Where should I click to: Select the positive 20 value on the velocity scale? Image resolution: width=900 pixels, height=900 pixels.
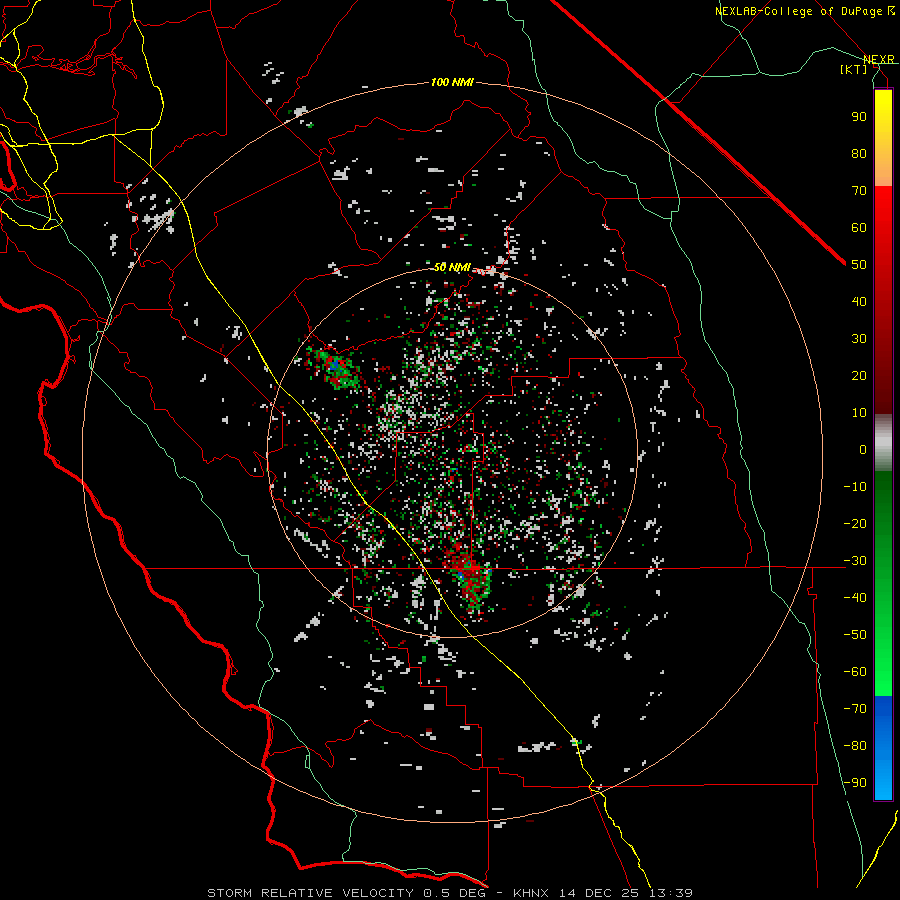pos(859,375)
